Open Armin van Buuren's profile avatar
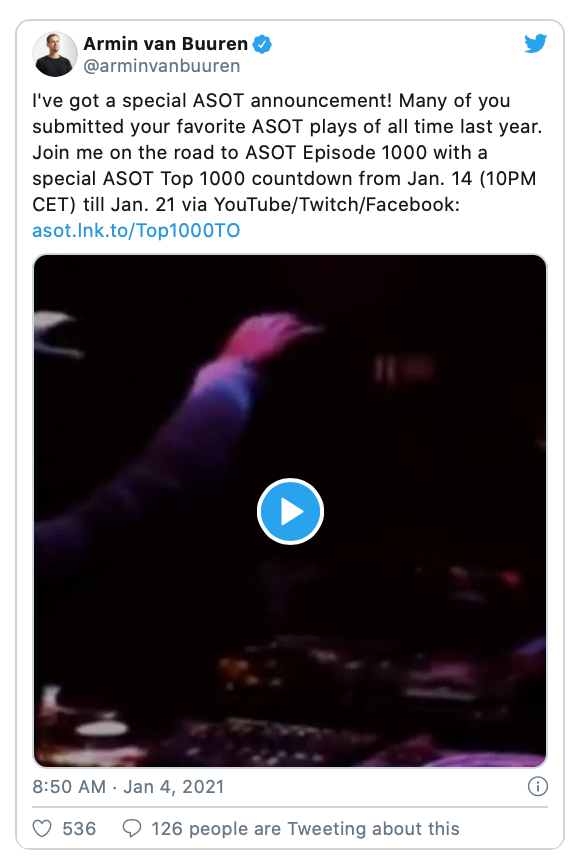The width and height of the screenshot is (586, 864). click(x=55, y=53)
